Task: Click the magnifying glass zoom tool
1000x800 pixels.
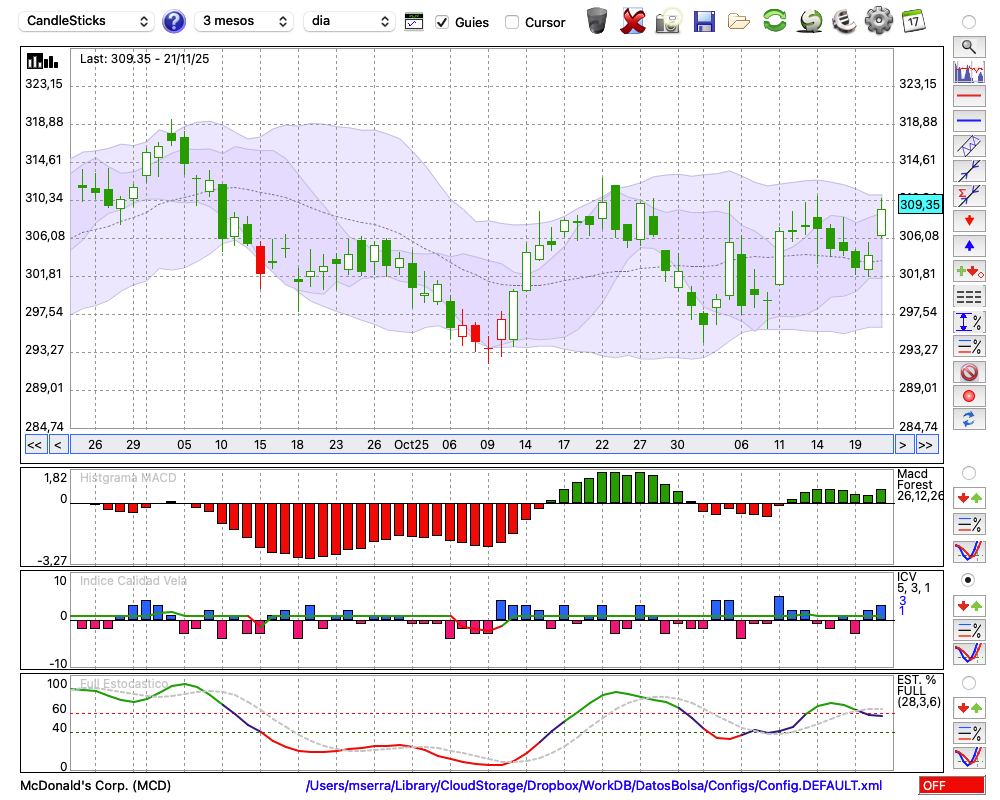Action: point(968,46)
